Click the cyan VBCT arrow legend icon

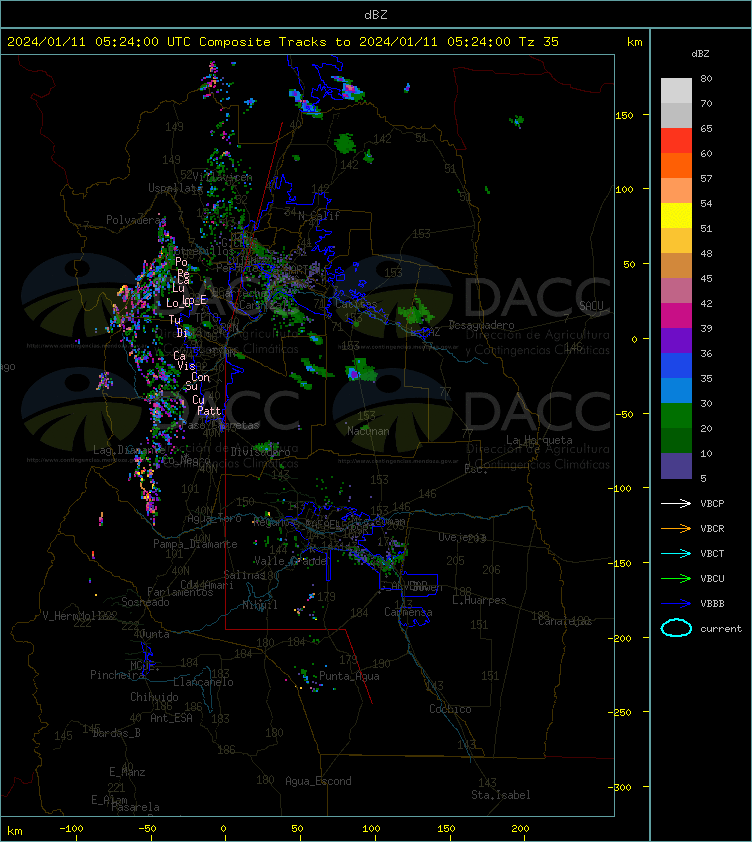[676, 553]
